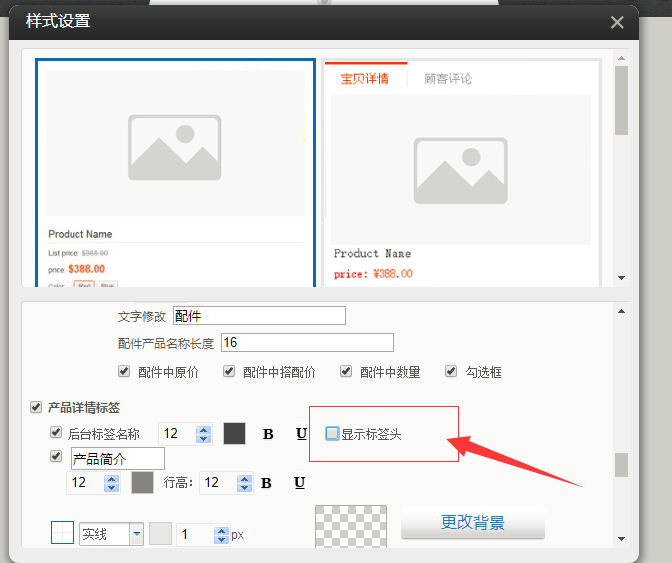Open the 实线 border style dropdown
The width and height of the screenshot is (672, 563).
[136, 535]
